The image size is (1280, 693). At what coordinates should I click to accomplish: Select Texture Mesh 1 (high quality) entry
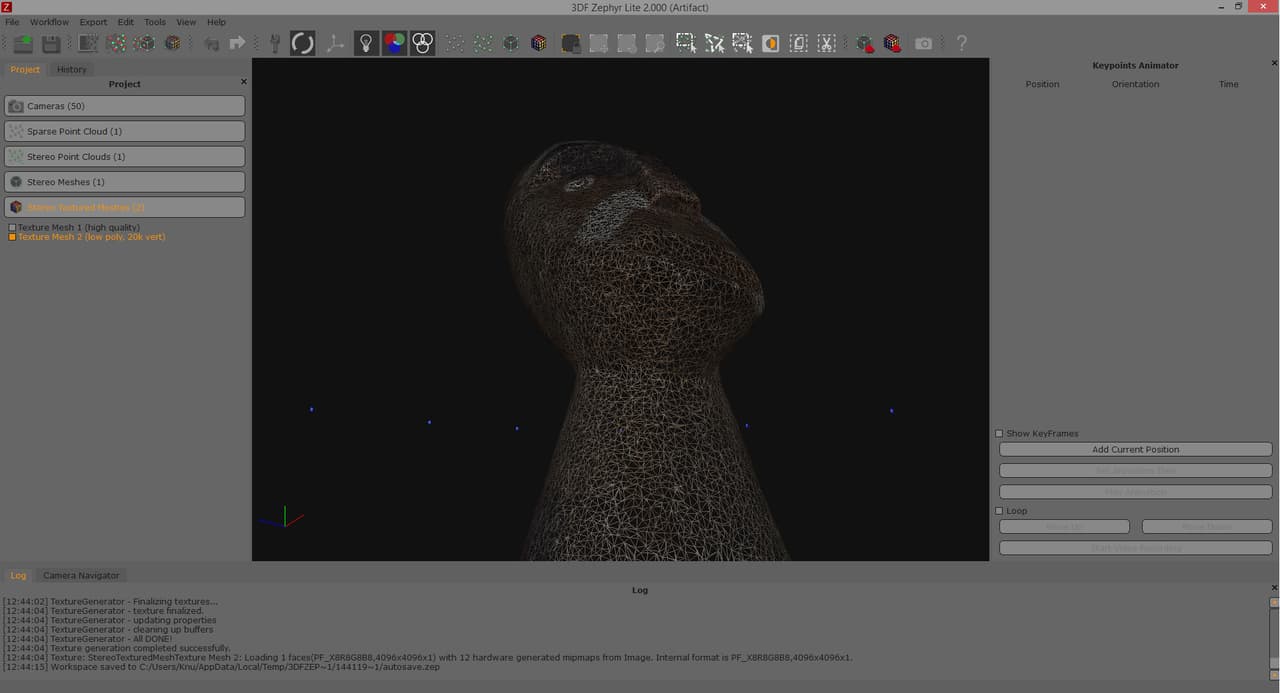79,228
